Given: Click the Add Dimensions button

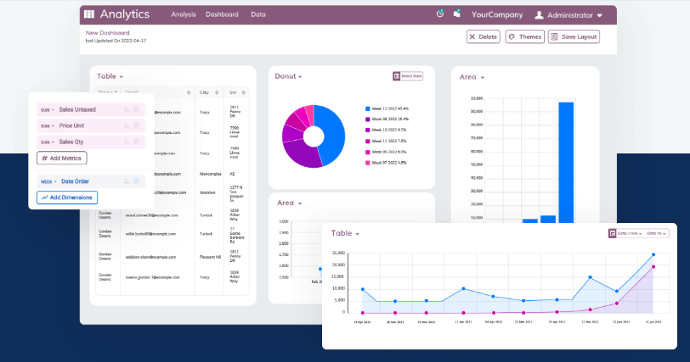Looking at the screenshot, I should (x=67, y=197).
